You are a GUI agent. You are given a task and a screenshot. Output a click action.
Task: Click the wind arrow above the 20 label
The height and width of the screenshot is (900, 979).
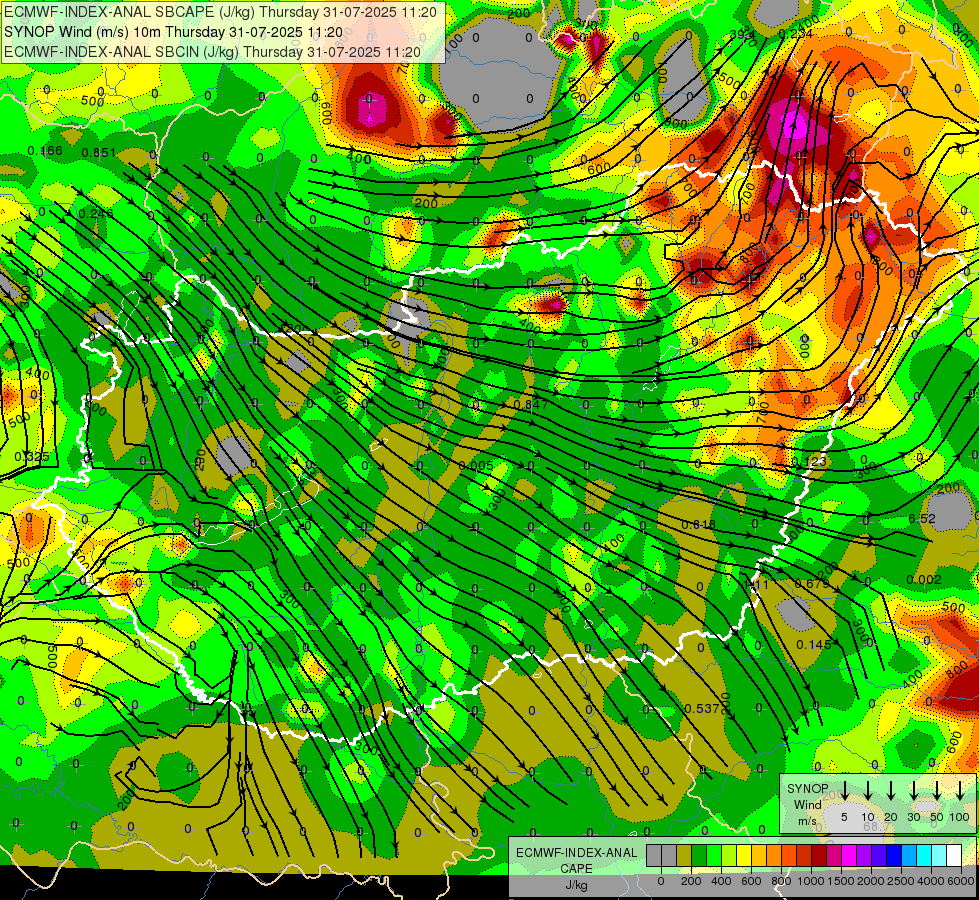point(891,789)
